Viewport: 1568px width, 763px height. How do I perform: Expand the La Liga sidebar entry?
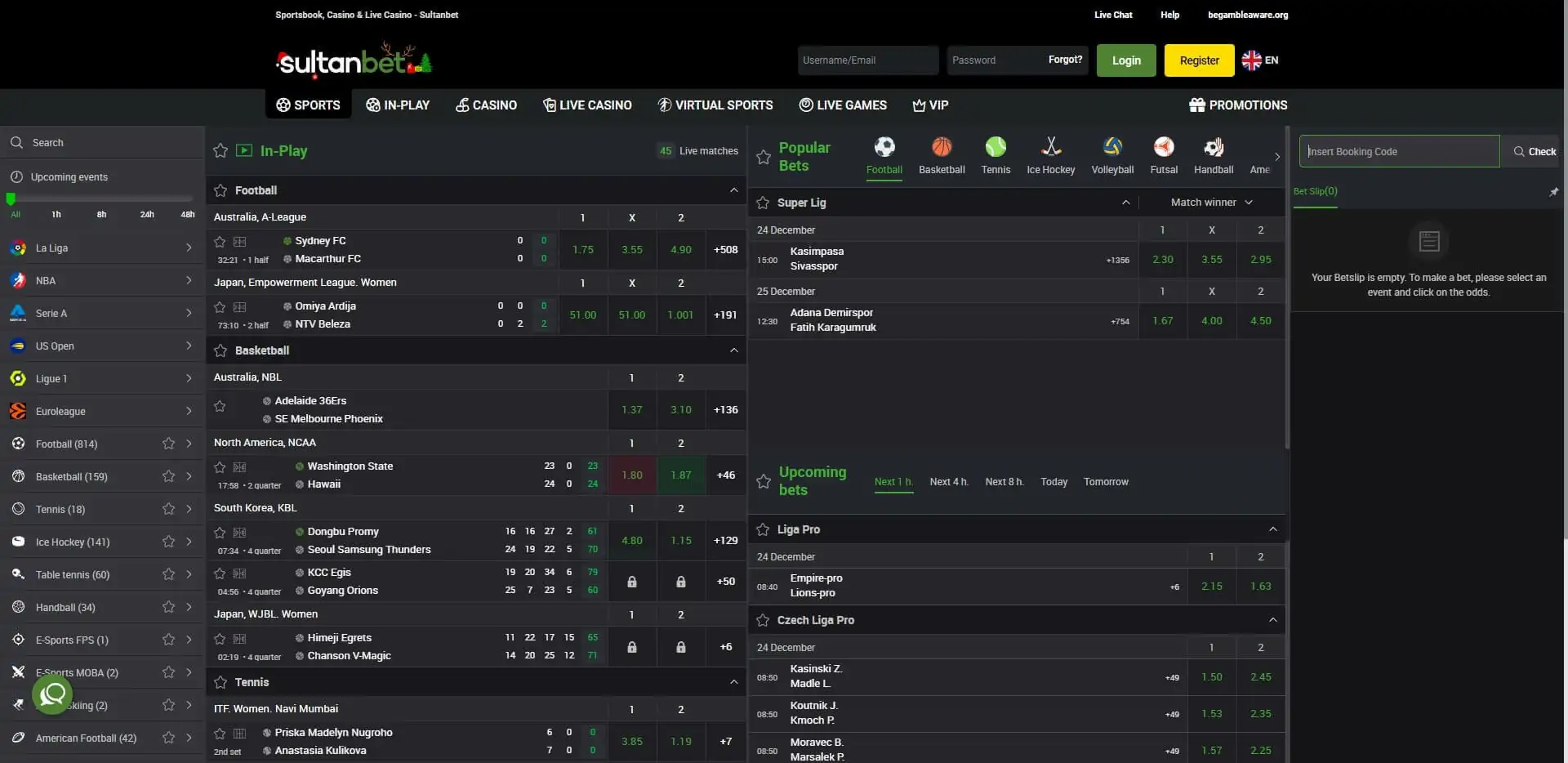tap(189, 248)
